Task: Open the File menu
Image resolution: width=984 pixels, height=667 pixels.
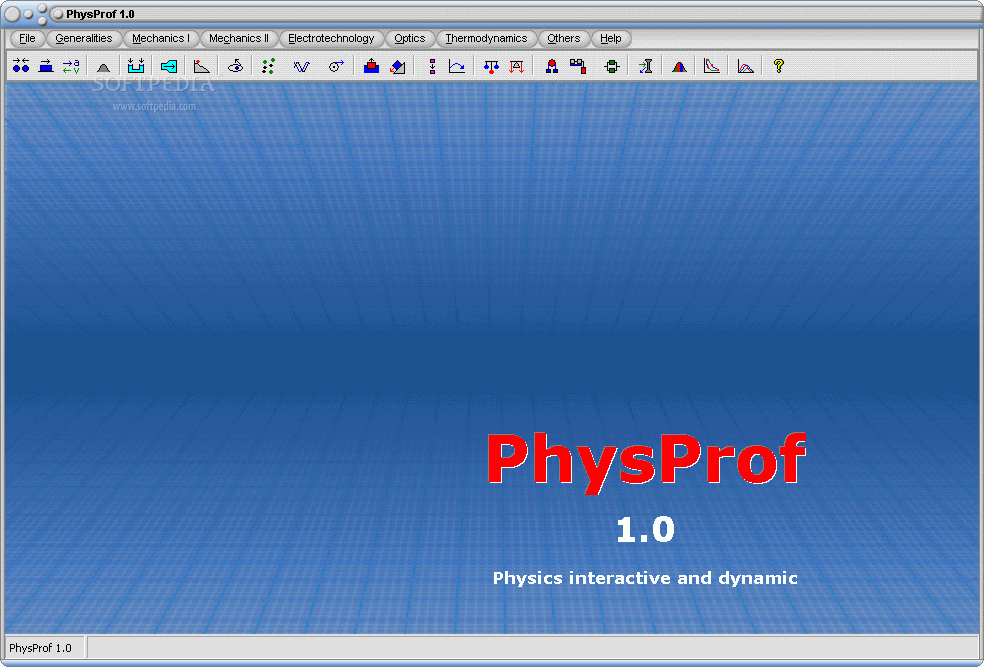Action: 27,38
